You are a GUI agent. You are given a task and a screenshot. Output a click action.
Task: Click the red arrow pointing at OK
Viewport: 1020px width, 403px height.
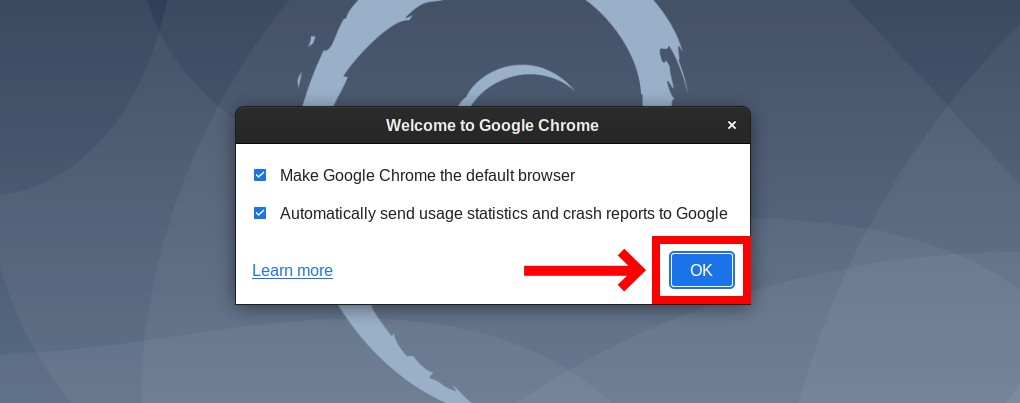coord(585,270)
